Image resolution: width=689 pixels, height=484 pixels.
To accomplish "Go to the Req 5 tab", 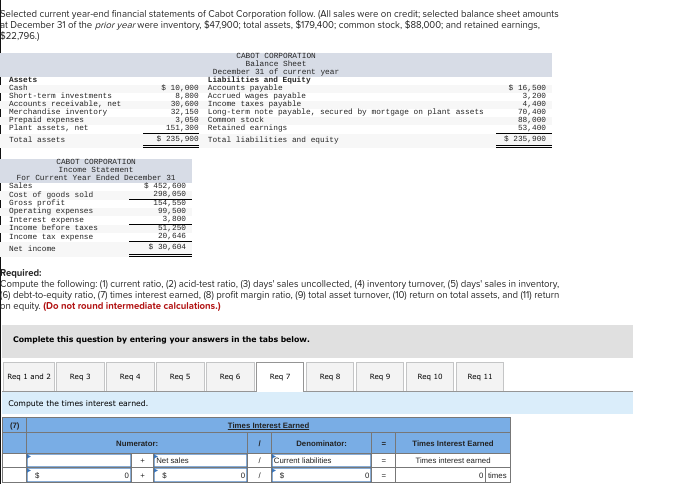I will pyautogui.click(x=181, y=377).
